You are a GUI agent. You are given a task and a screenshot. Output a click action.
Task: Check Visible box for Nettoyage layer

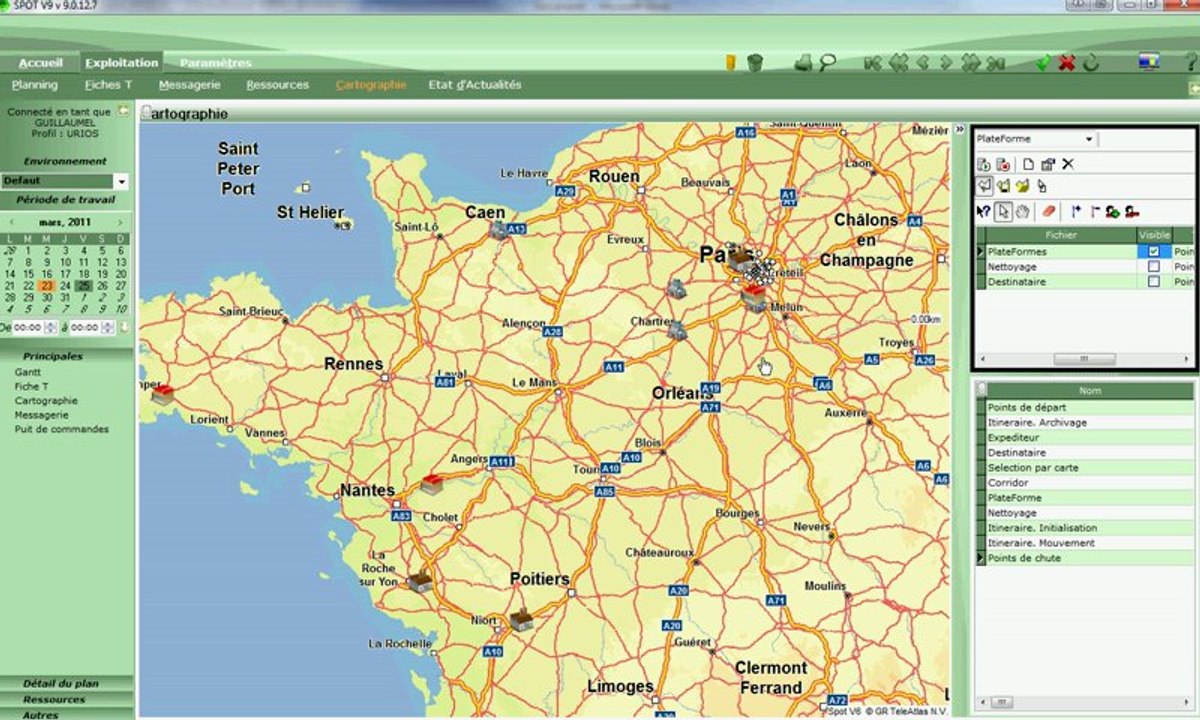pyautogui.click(x=1154, y=267)
